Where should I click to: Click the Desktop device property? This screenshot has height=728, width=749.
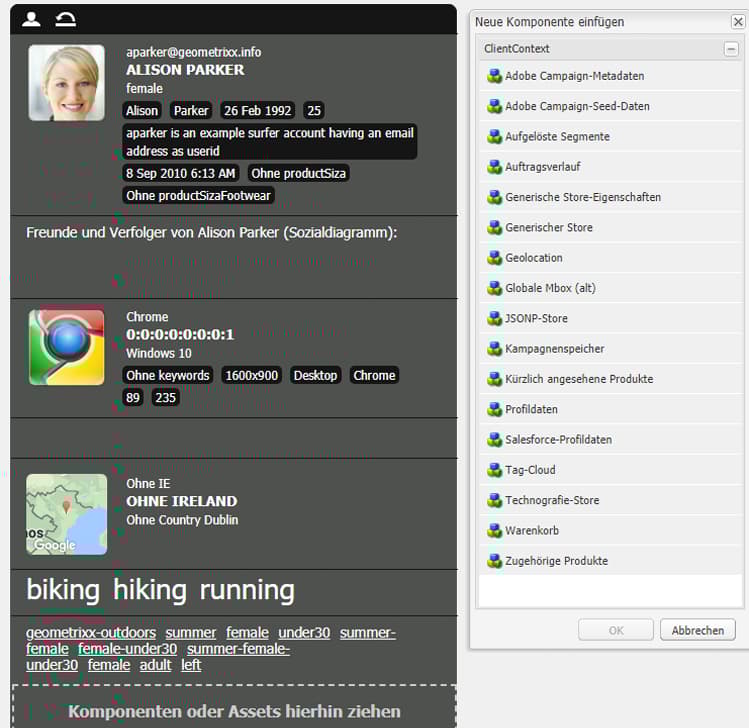tap(315, 375)
